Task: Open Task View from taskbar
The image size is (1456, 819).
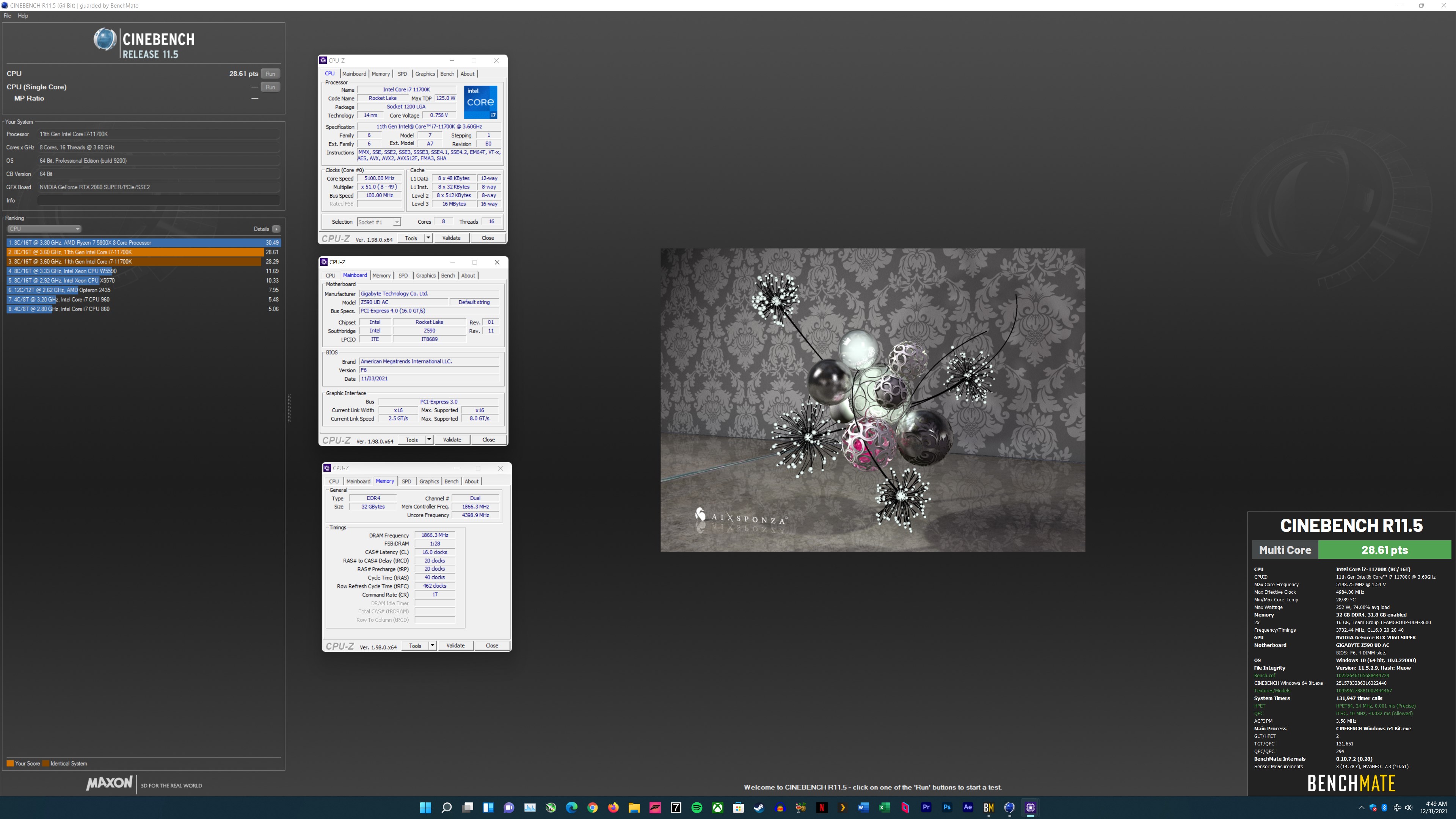Action: 468,808
